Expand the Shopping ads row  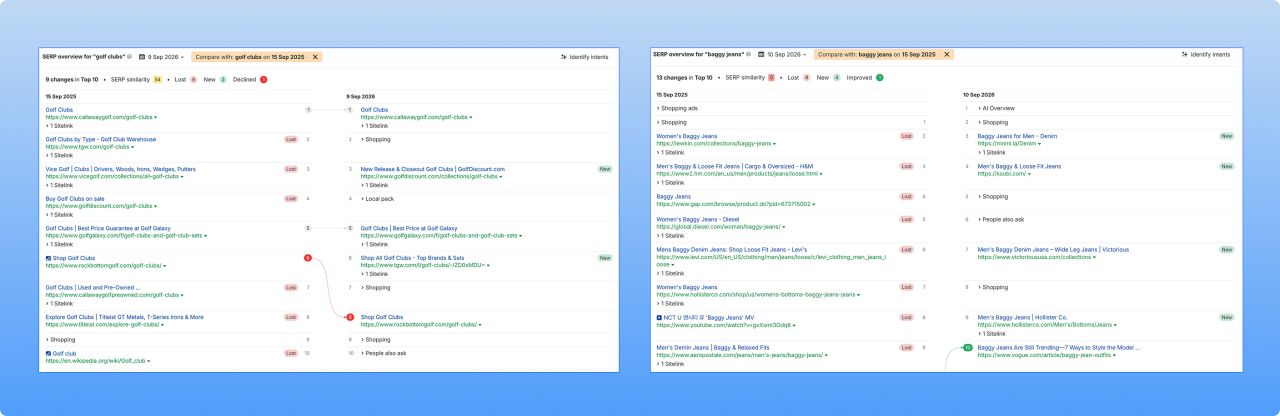coord(677,108)
